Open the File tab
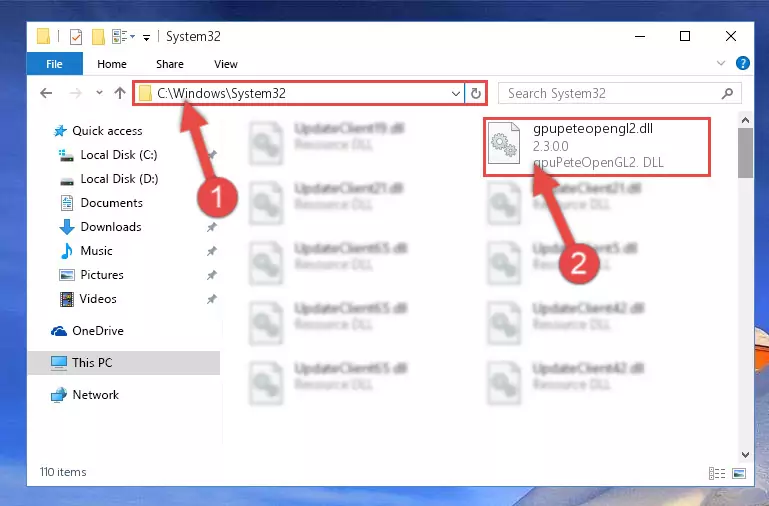The width and height of the screenshot is (769, 506). pos(54,64)
